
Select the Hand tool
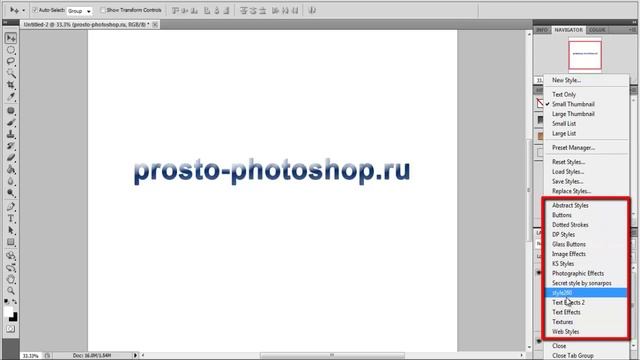point(11,280)
